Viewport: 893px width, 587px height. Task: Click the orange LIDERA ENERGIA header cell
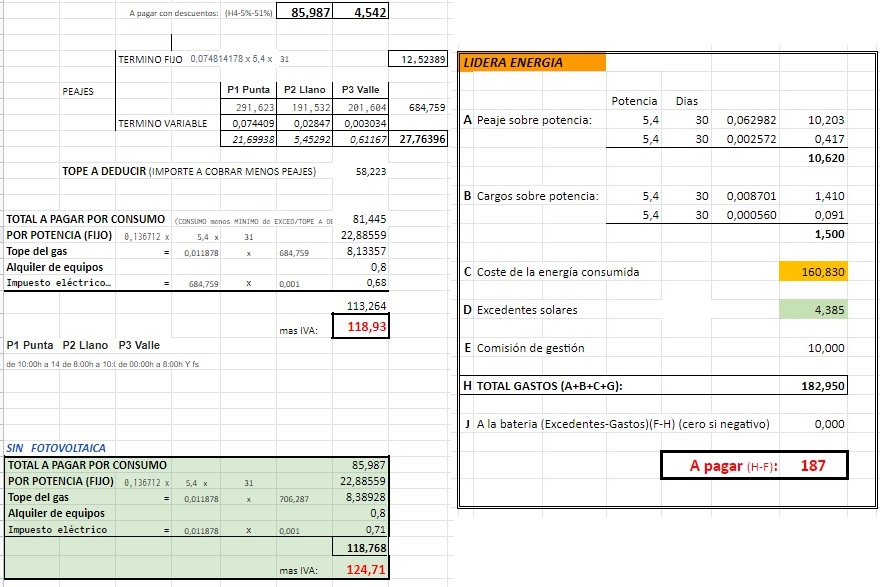pos(532,63)
